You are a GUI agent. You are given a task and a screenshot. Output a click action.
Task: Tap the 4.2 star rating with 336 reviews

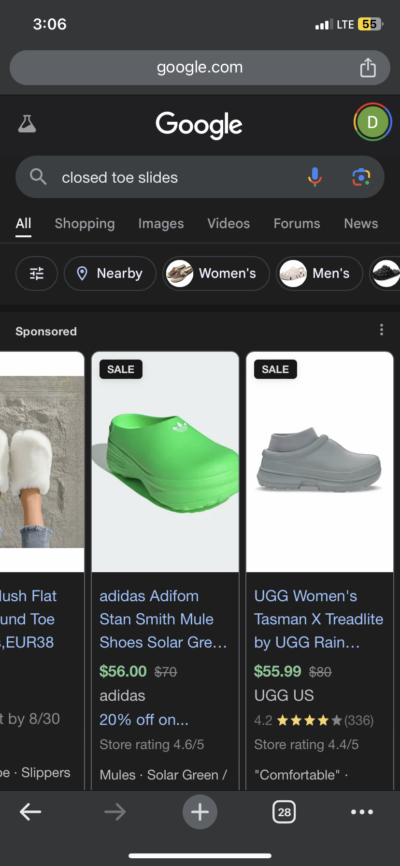(314, 720)
